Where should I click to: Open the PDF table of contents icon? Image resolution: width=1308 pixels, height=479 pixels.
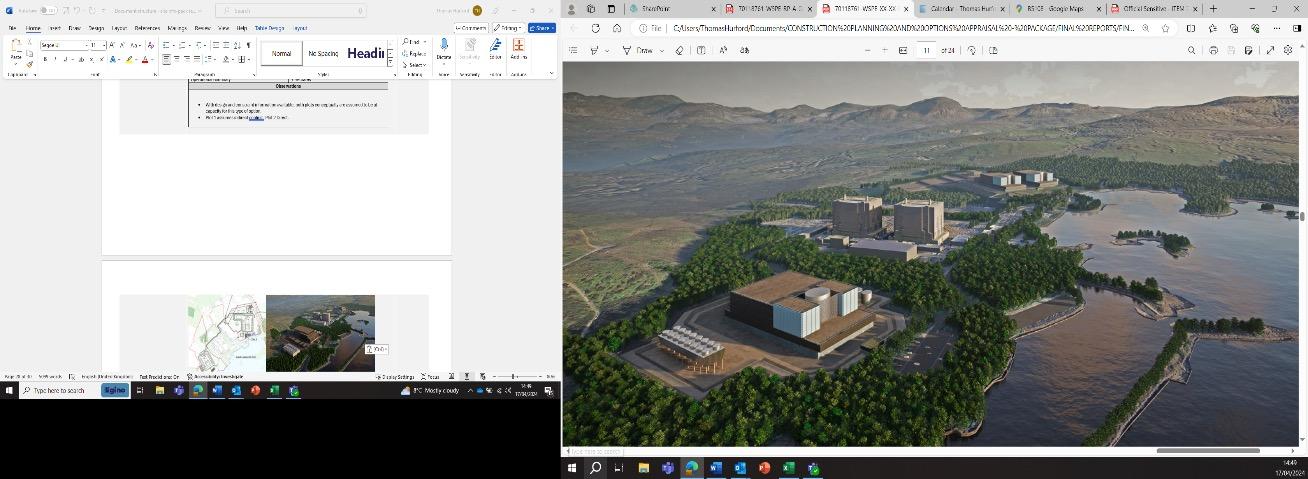point(573,50)
